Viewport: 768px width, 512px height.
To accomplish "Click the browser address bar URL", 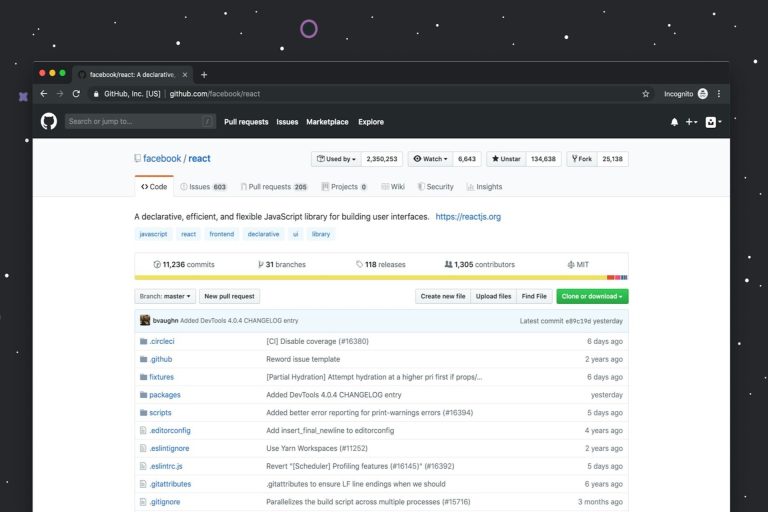I will pos(215,94).
